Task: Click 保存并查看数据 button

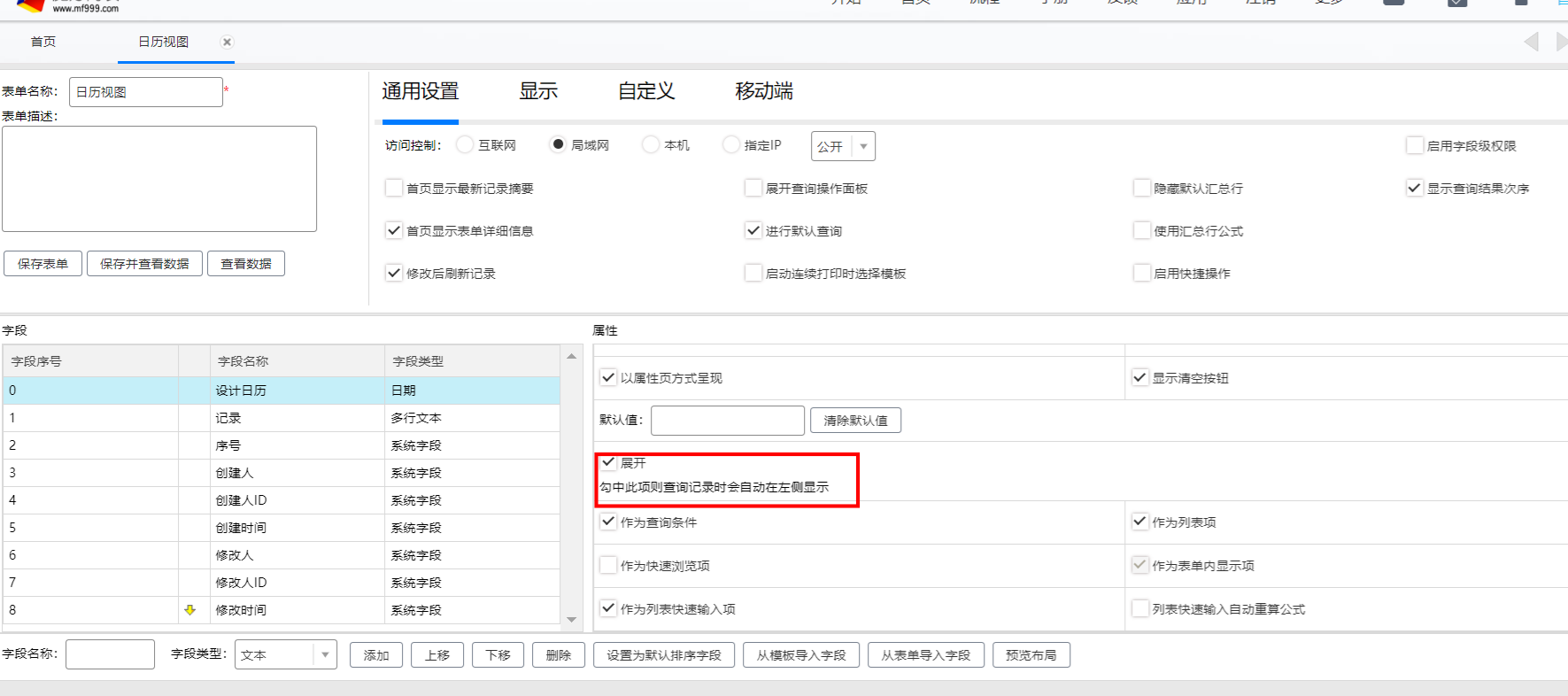Action: click(144, 264)
